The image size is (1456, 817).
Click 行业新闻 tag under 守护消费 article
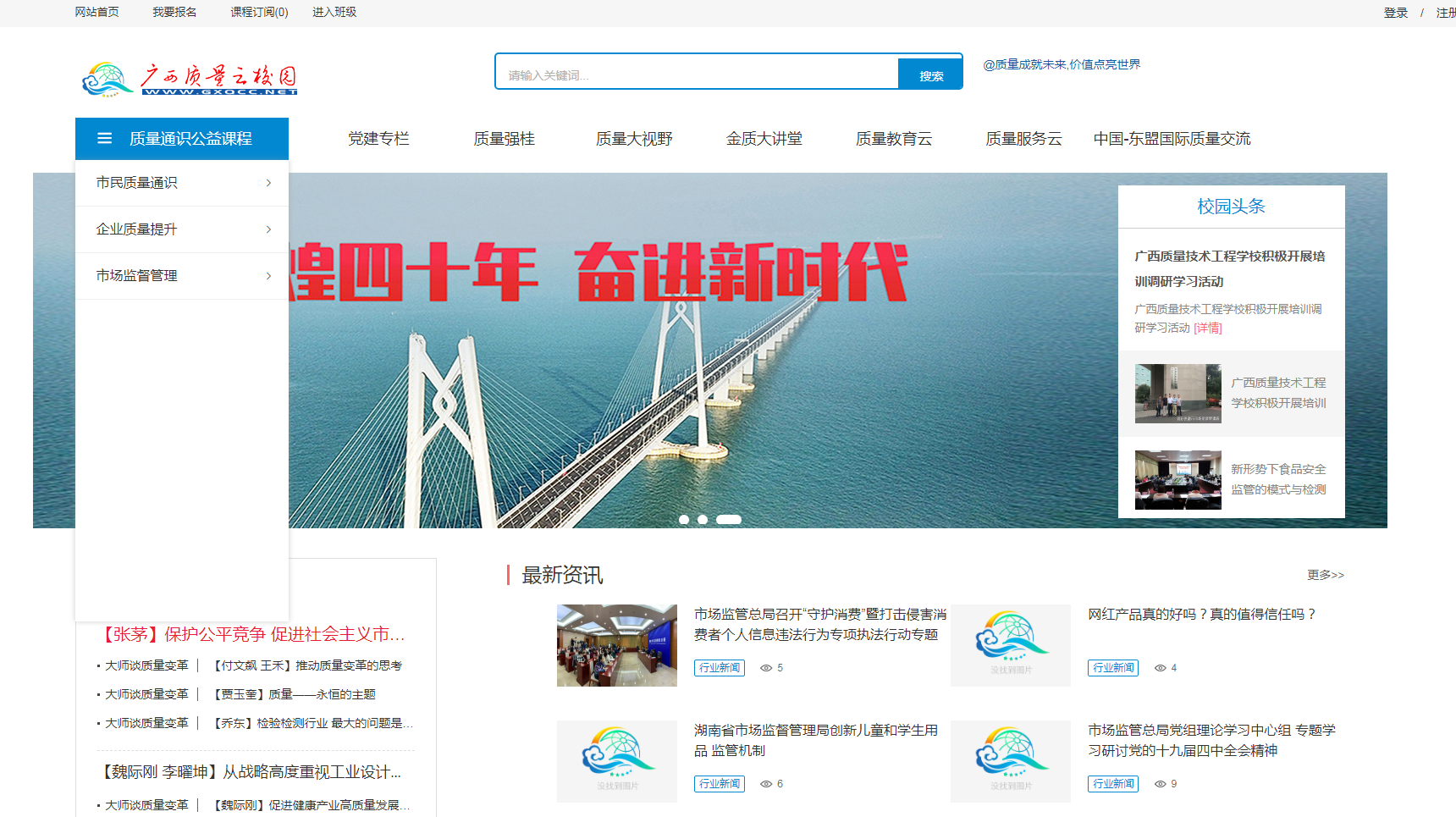click(x=720, y=668)
